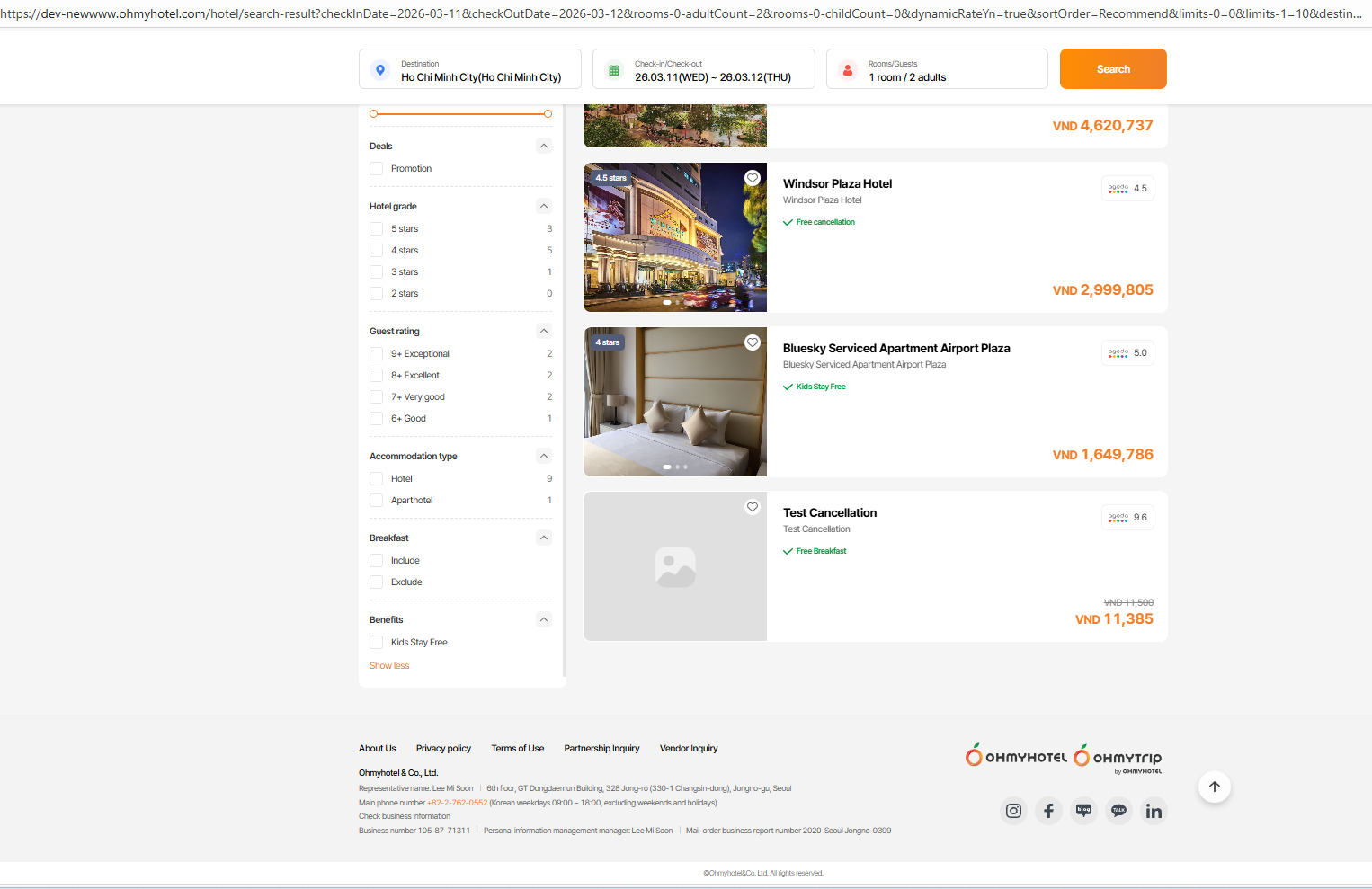Tick the 8+ Excellent guest rating checkbox
Viewport: 1372px width, 889px height.
pos(377,376)
